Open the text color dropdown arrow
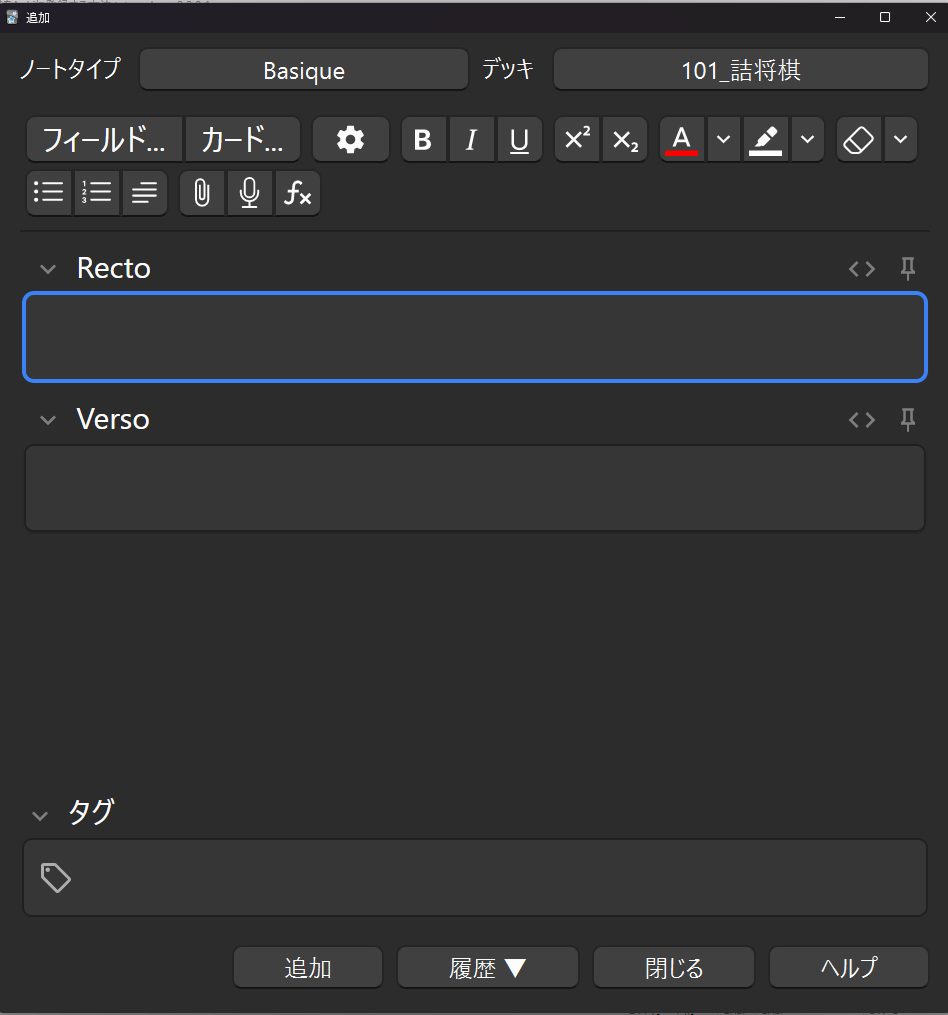 click(723, 140)
